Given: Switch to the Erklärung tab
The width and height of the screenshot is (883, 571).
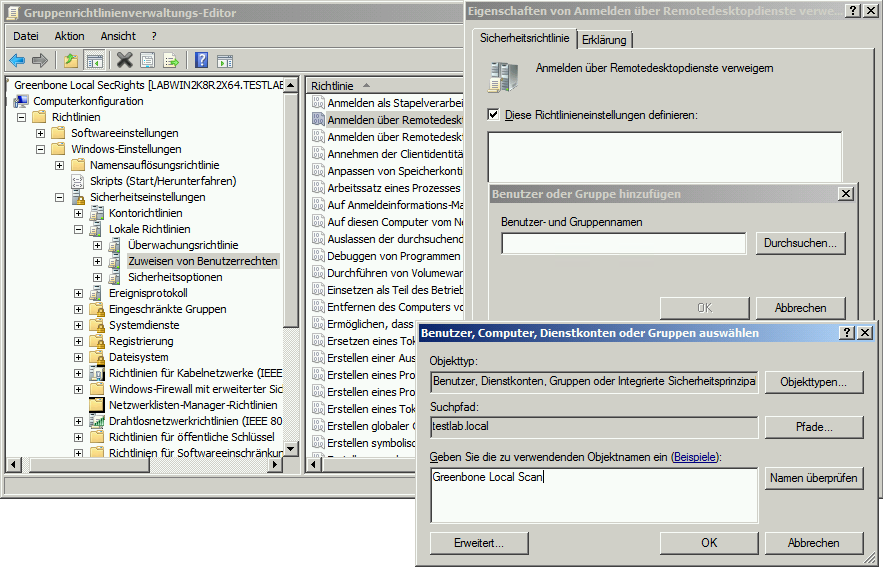Looking at the screenshot, I should (x=604, y=39).
